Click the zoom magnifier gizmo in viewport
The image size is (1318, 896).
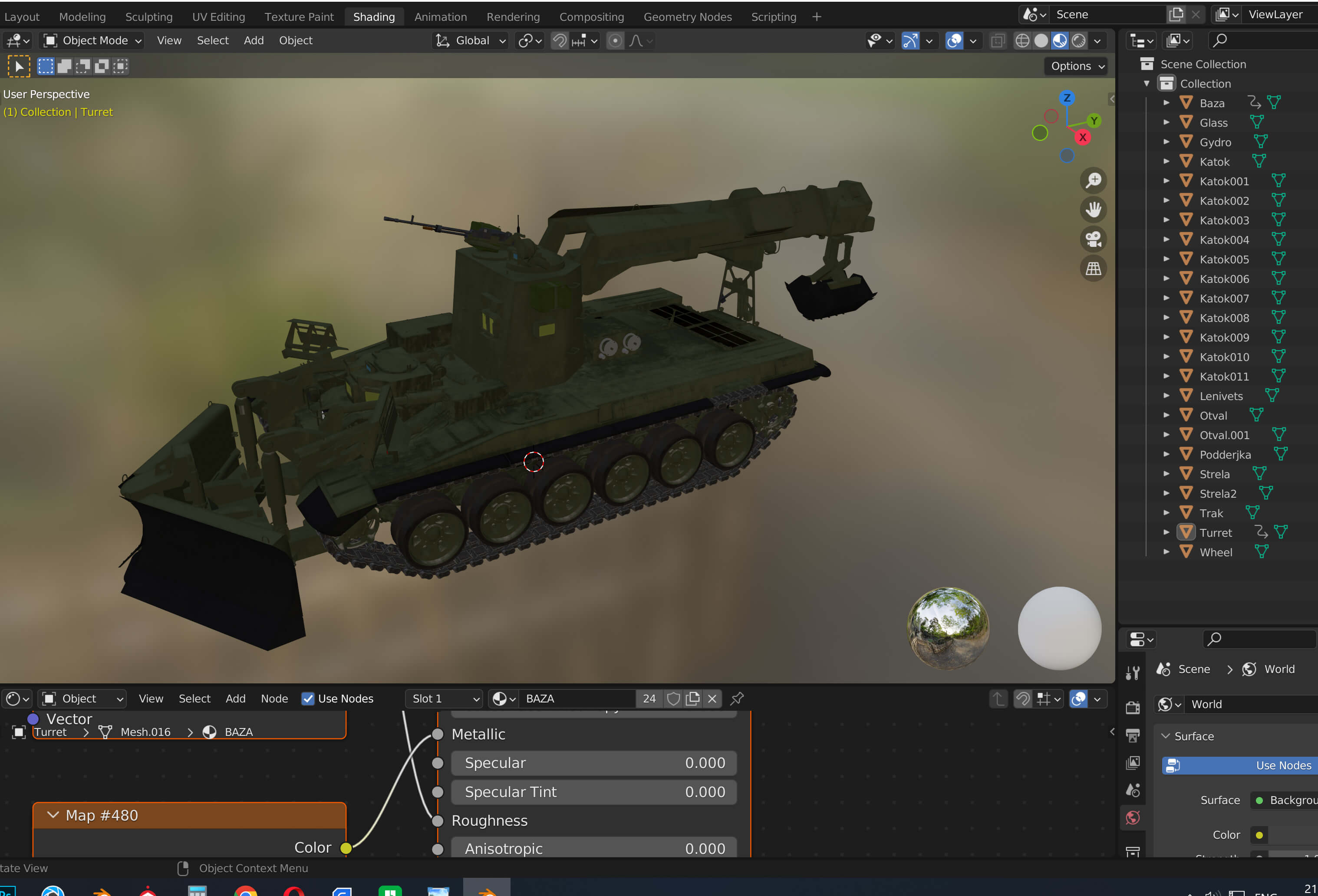coord(1094,181)
